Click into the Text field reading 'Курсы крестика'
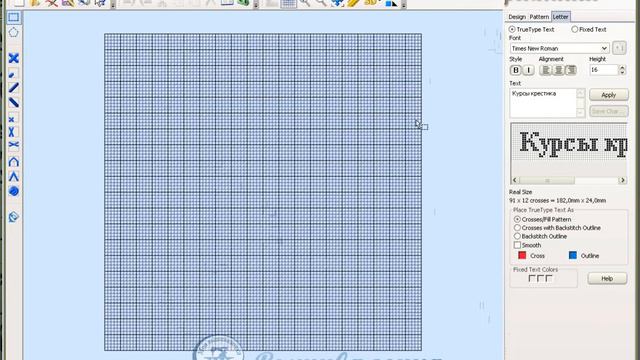Screen dimensions: 640x360 pyautogui.click(x=543, y=103)
